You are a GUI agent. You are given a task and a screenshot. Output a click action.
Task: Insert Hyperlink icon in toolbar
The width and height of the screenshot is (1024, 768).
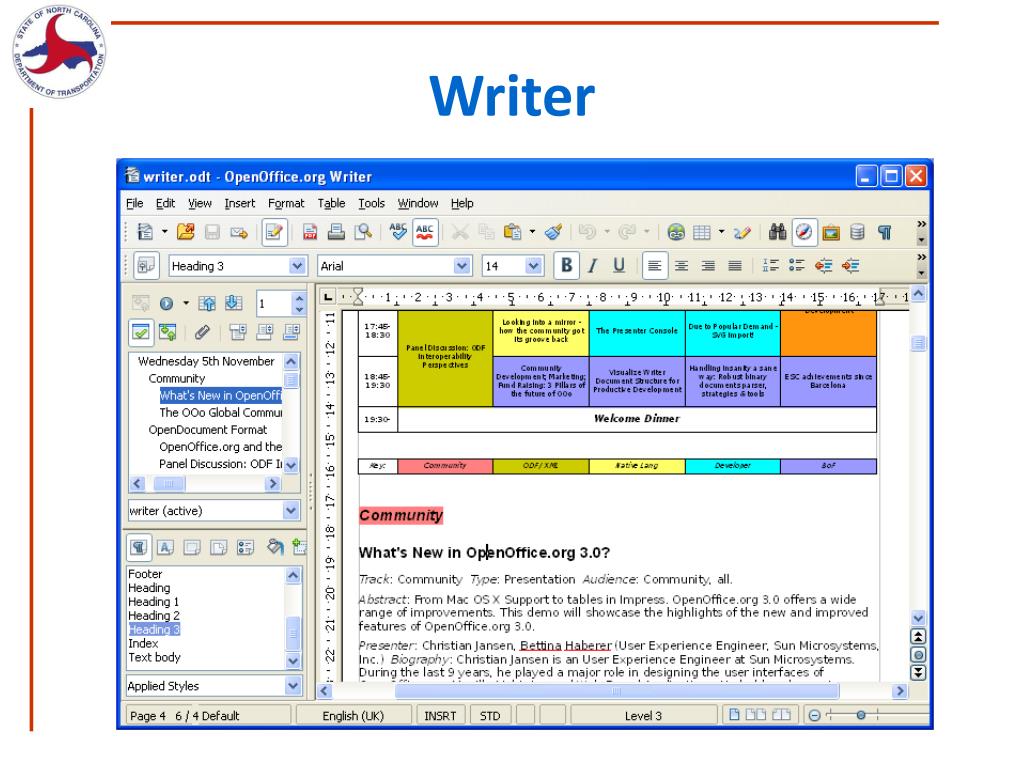(x=676, y=232)
